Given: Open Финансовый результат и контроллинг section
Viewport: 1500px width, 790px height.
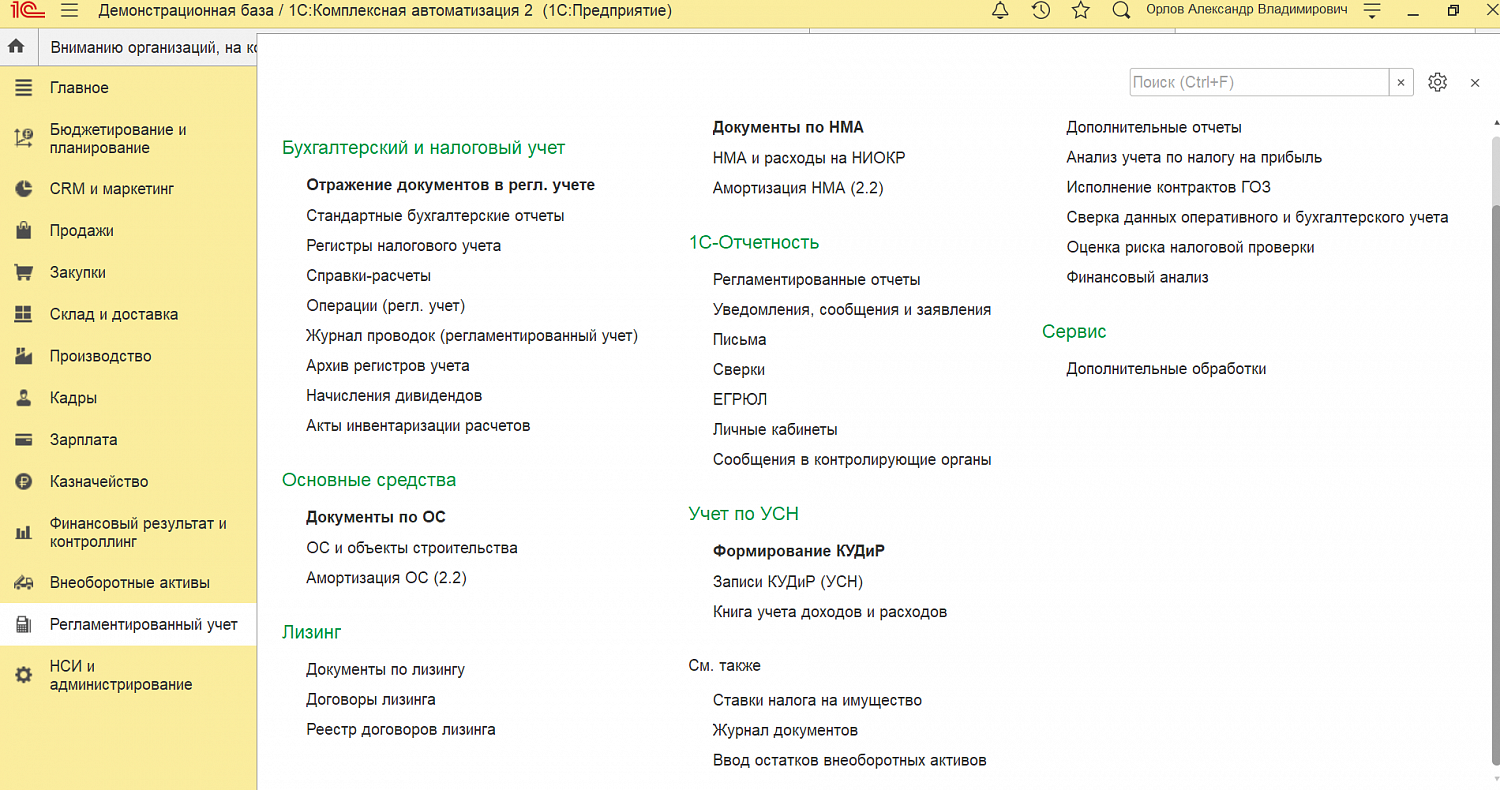Looking at the screenshot, I should point(128,532).
